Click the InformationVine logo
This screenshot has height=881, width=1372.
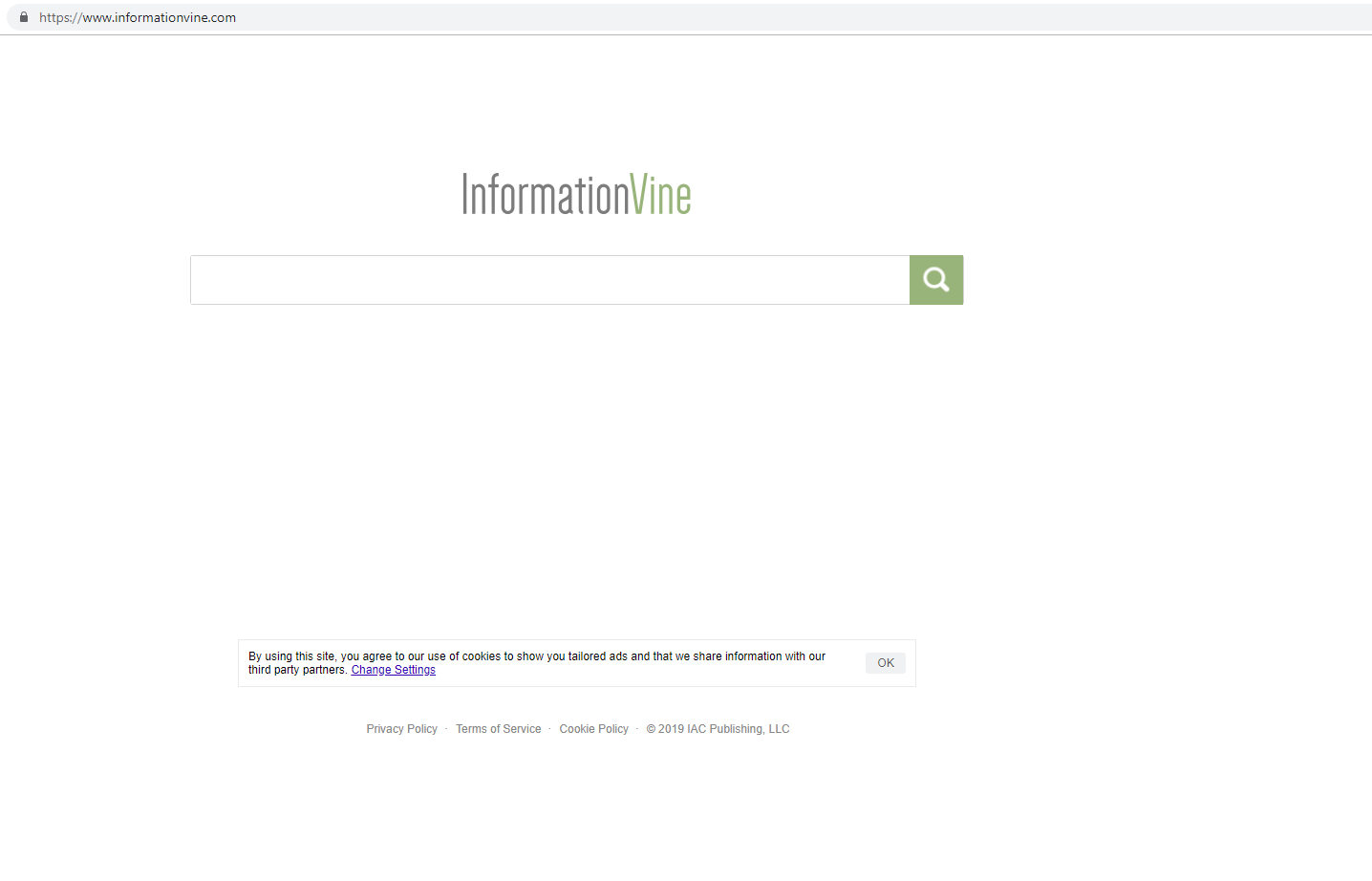[576, 194]
